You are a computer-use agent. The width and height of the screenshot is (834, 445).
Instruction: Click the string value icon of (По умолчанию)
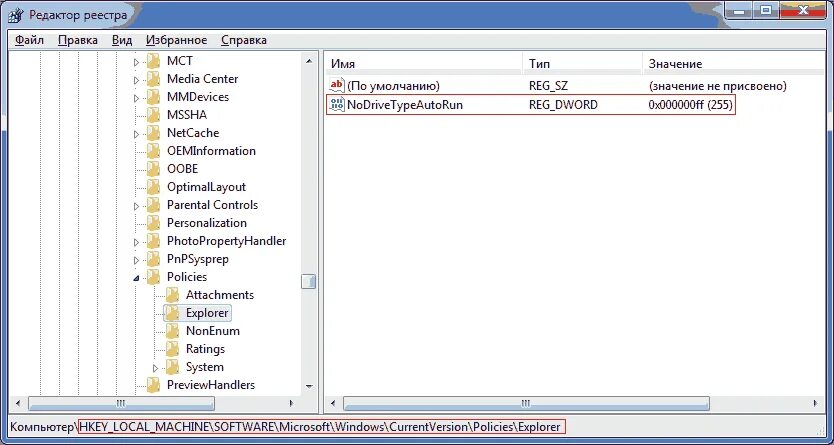pos(337,85)
